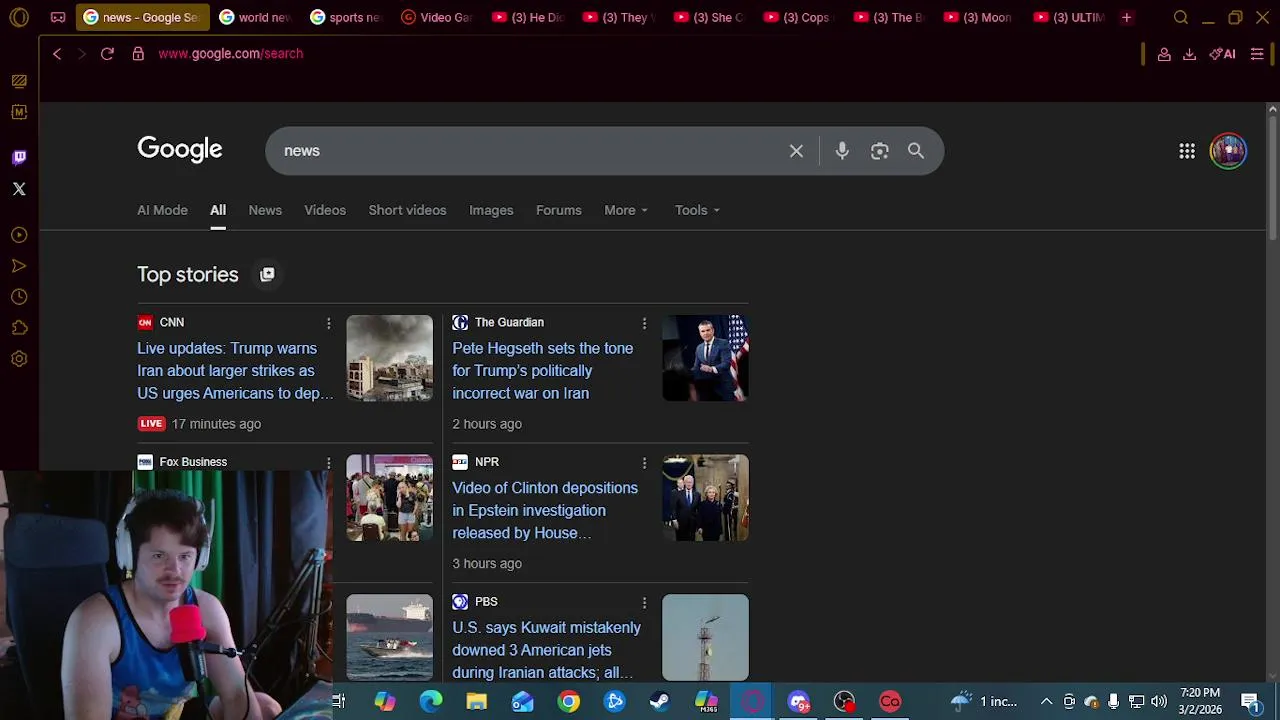The image size is (1280, 720).
Task: Open more options for CNN story
Action: coord(328,323)
